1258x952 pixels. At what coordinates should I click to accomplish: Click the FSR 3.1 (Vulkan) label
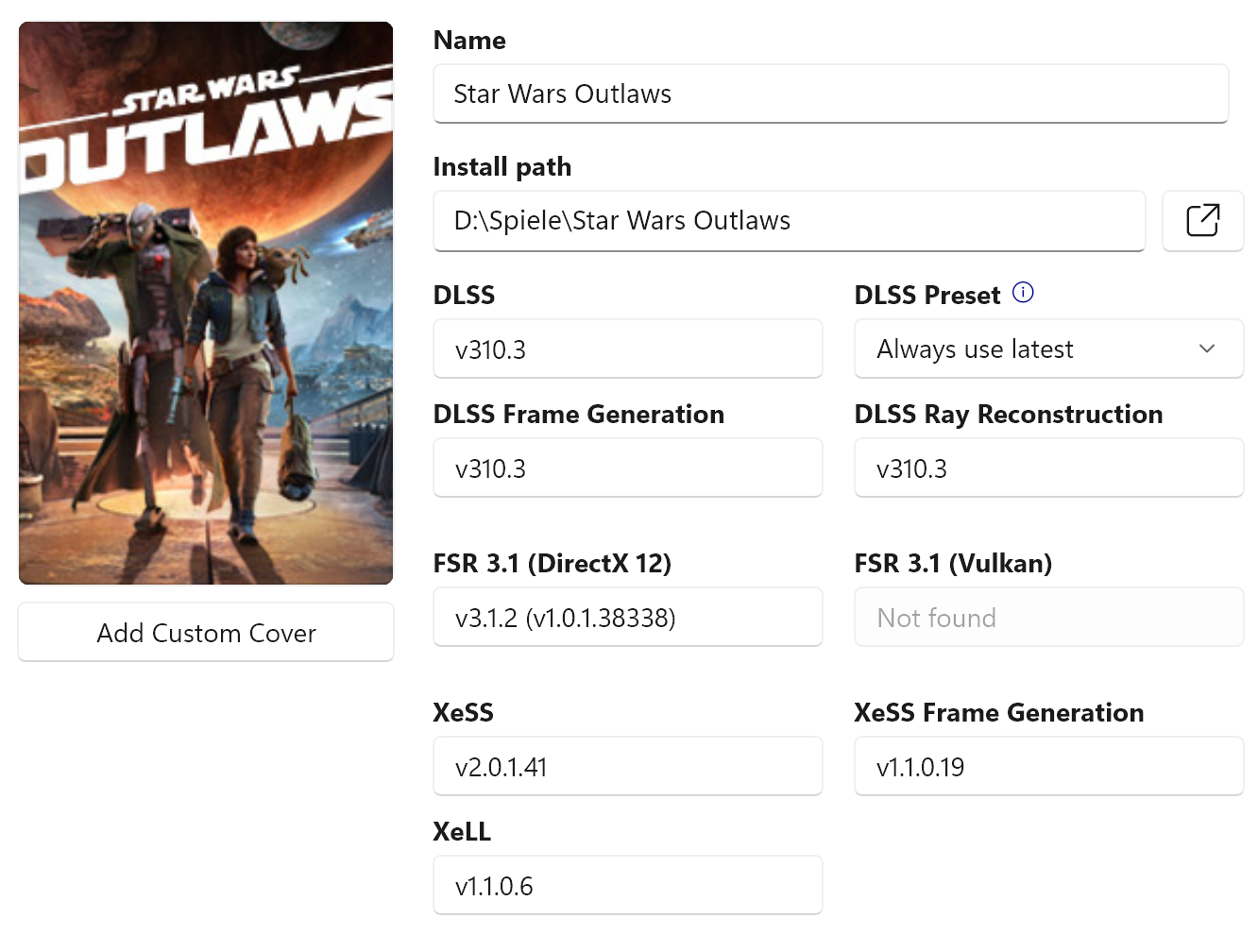pyautogui.click(x=953, y=564)
